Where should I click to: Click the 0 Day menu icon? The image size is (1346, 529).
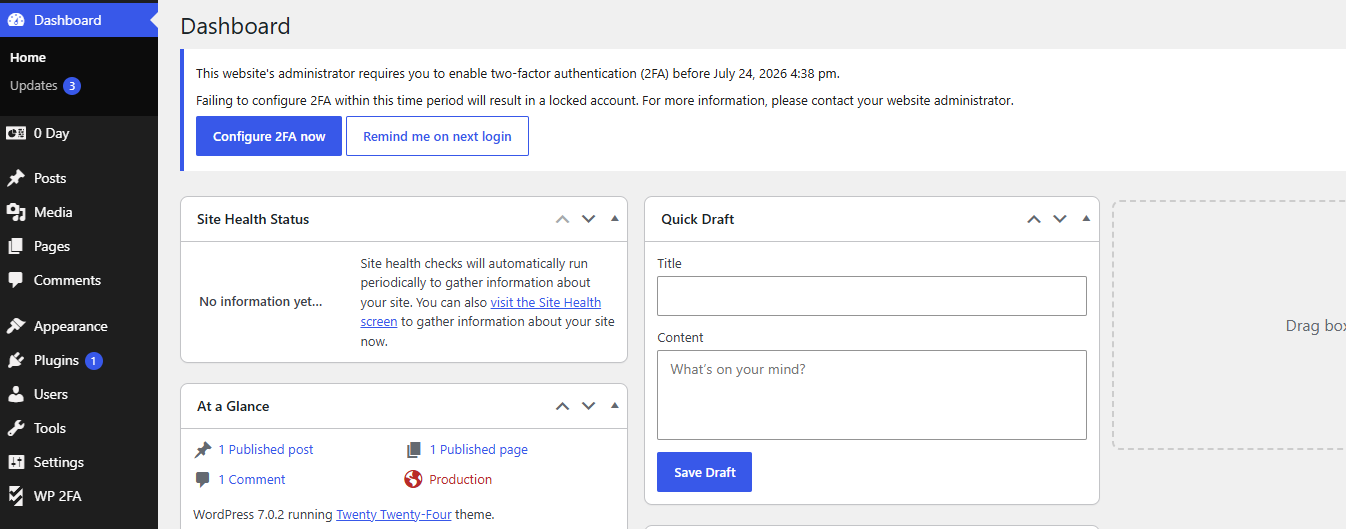pos(16,133)
